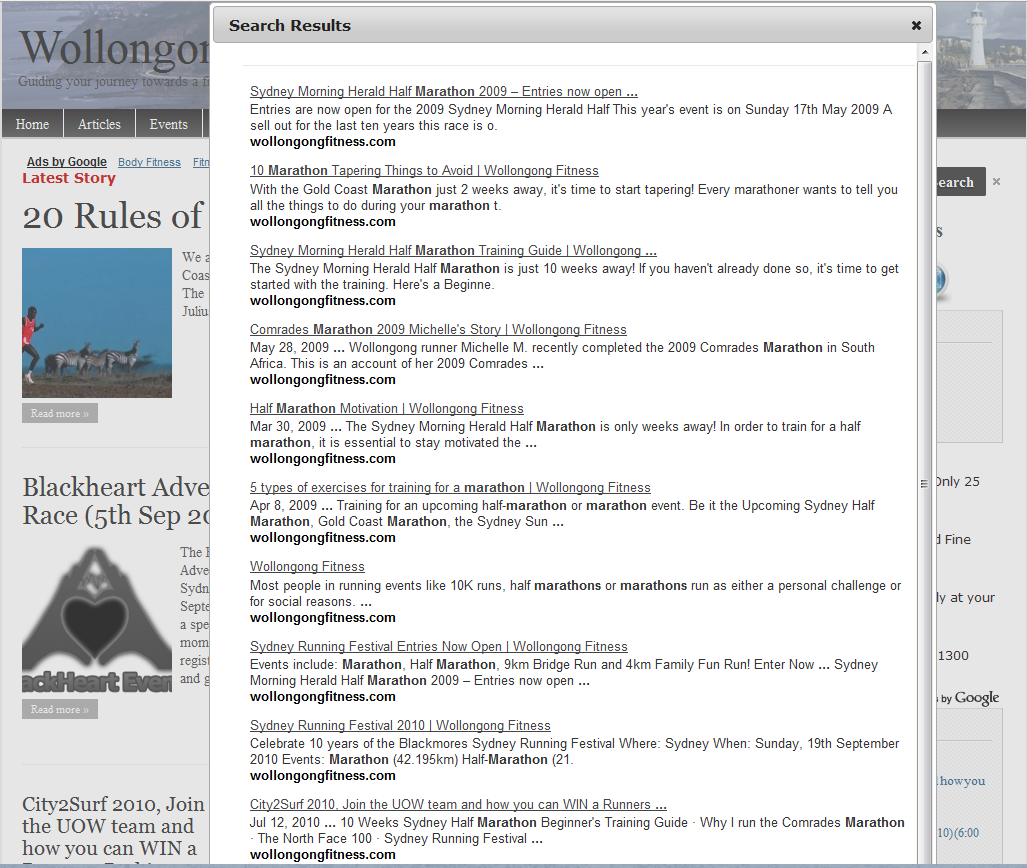
Task: Click the 'Body Fitness' ad link
Action: pyautogui.click(x=149, y=162)
